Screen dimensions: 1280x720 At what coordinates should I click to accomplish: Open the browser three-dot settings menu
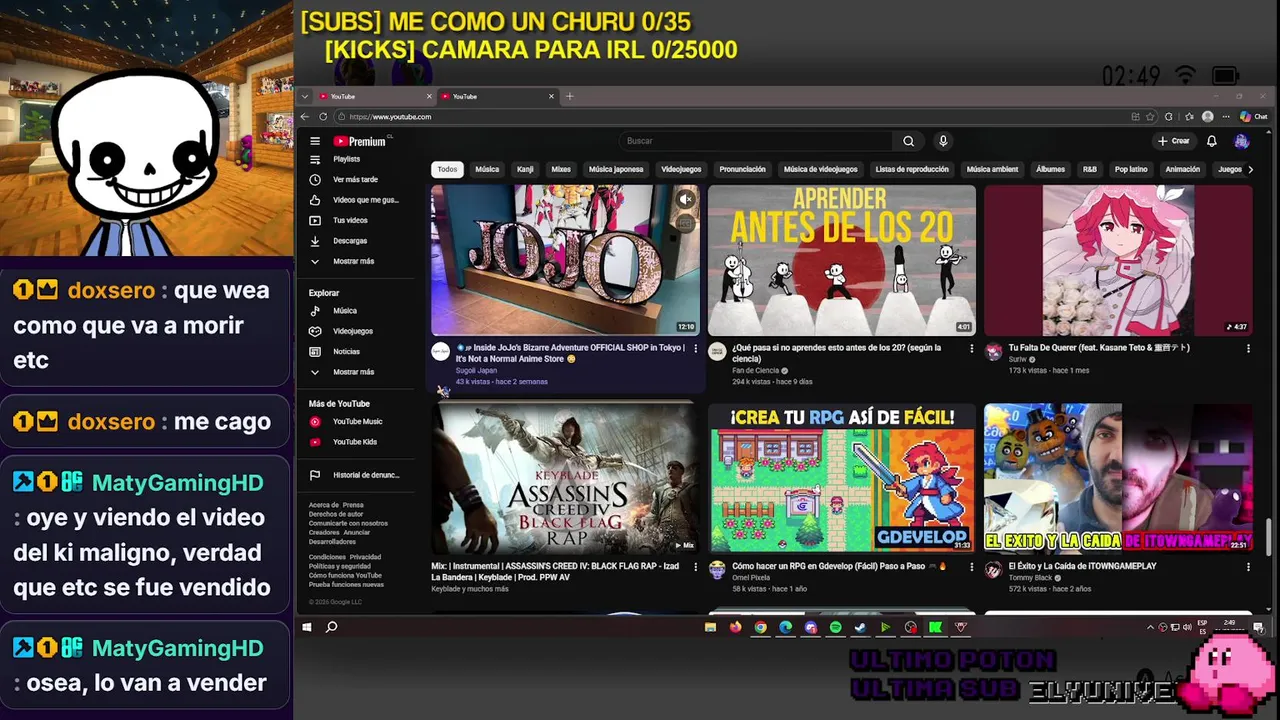(1225, 117)
